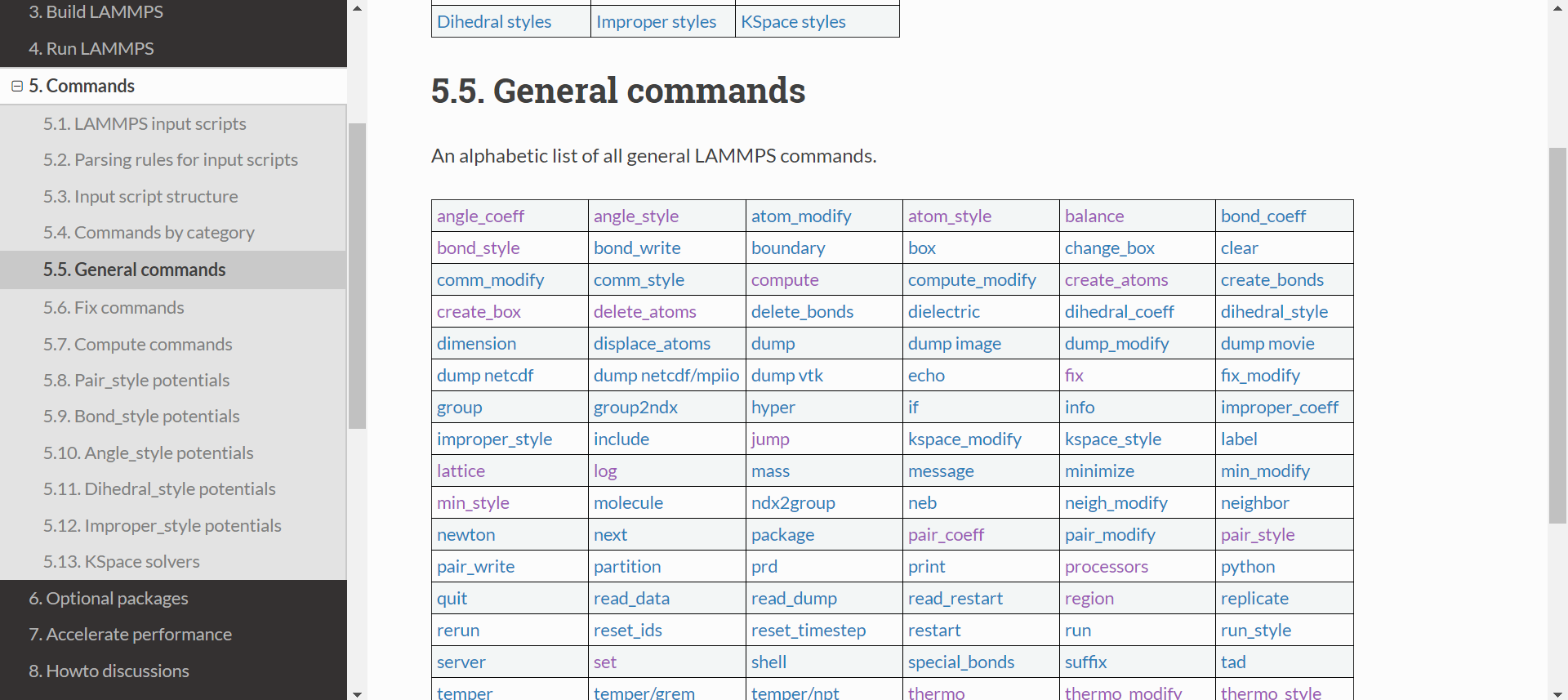
Task: Open the 5. Commands sidebar heading
Action: [x=82, y=86]
